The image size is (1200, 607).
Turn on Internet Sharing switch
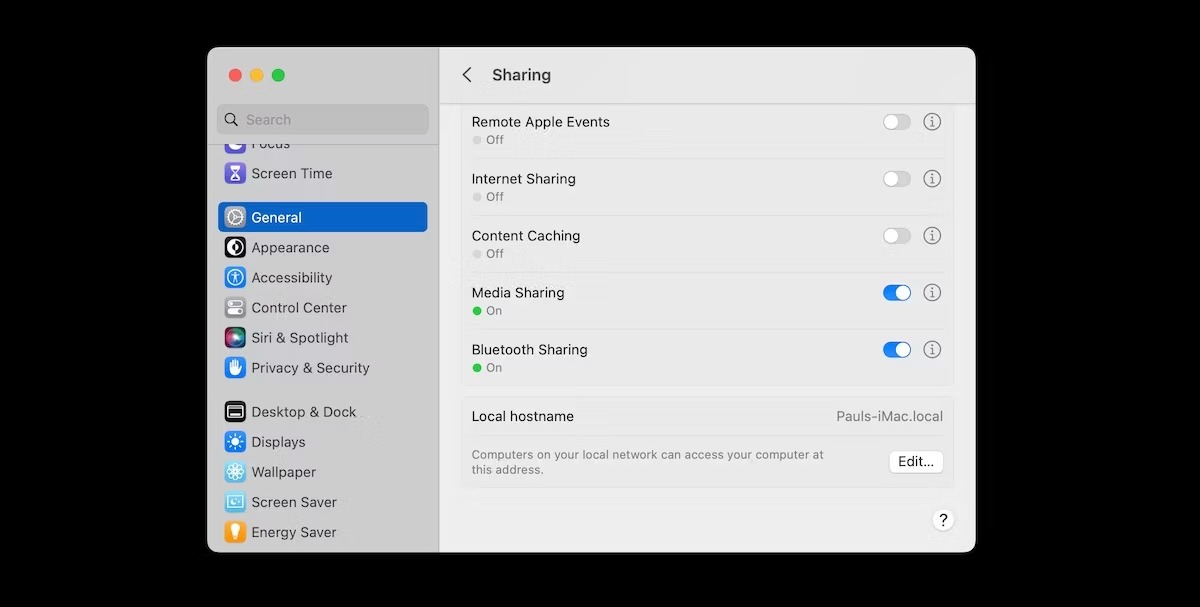point(897,179)
